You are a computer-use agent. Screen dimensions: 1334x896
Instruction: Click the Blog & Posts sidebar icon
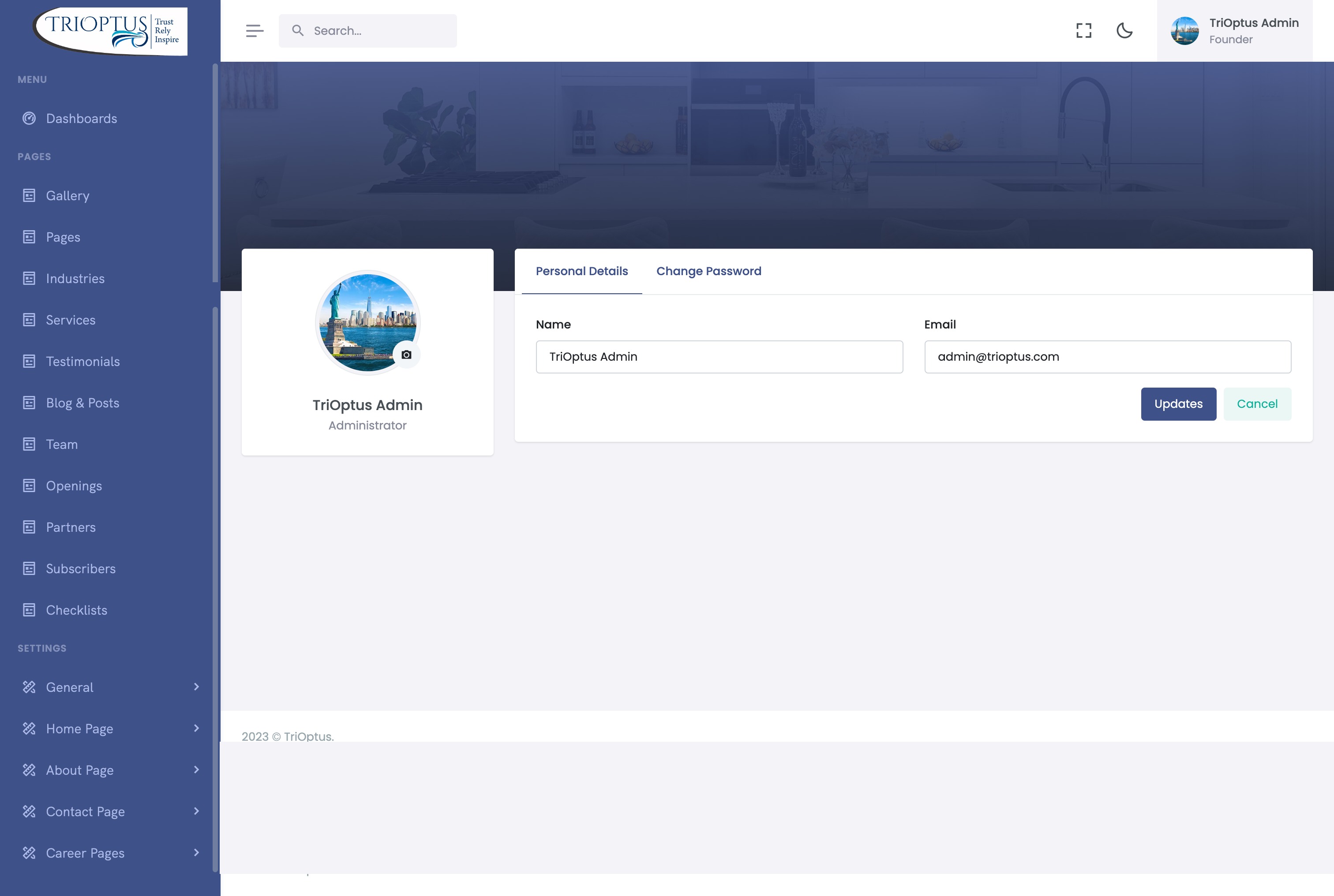tap(29, 402)
